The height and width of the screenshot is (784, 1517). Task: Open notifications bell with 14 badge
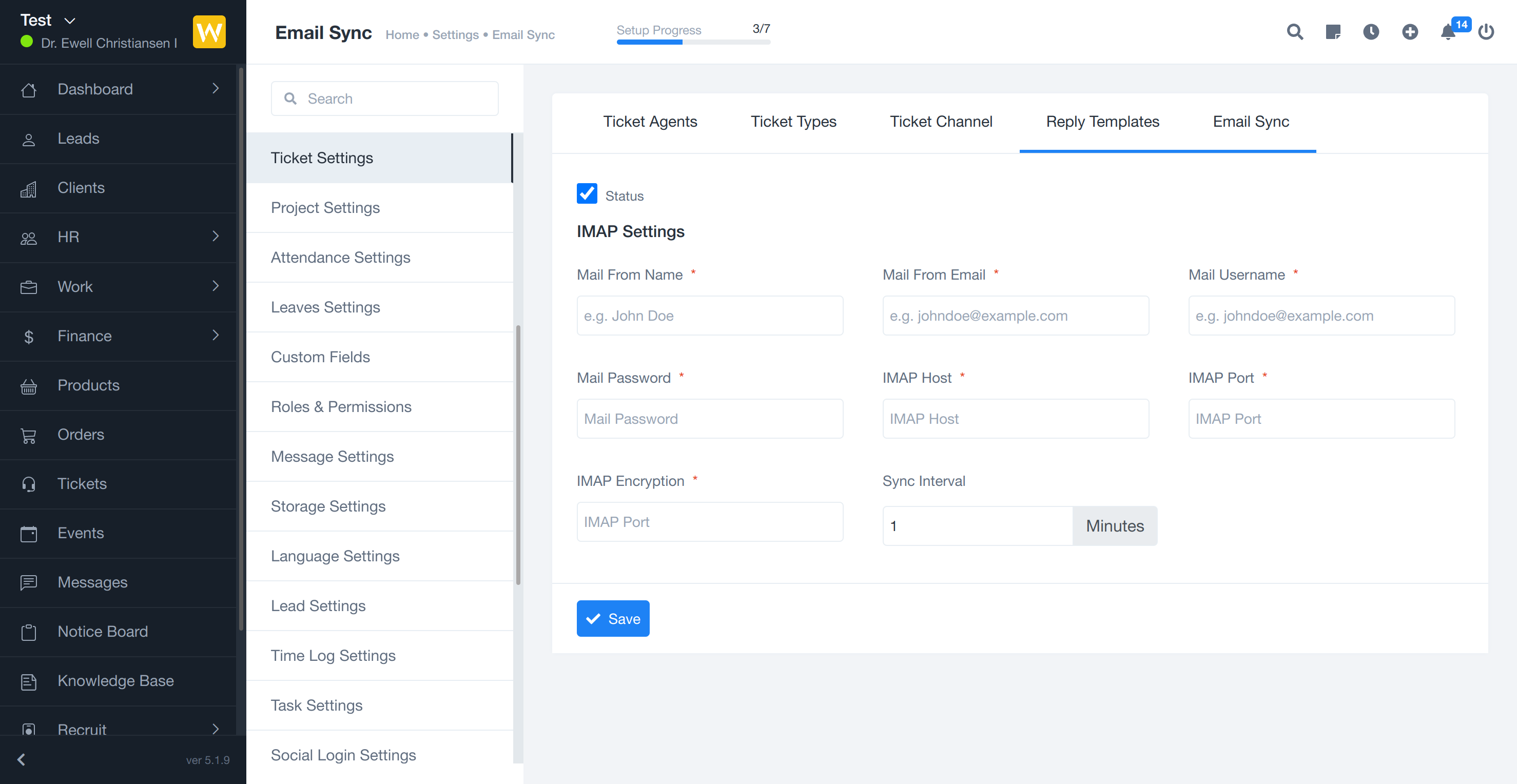click(x=1448, y=32)
